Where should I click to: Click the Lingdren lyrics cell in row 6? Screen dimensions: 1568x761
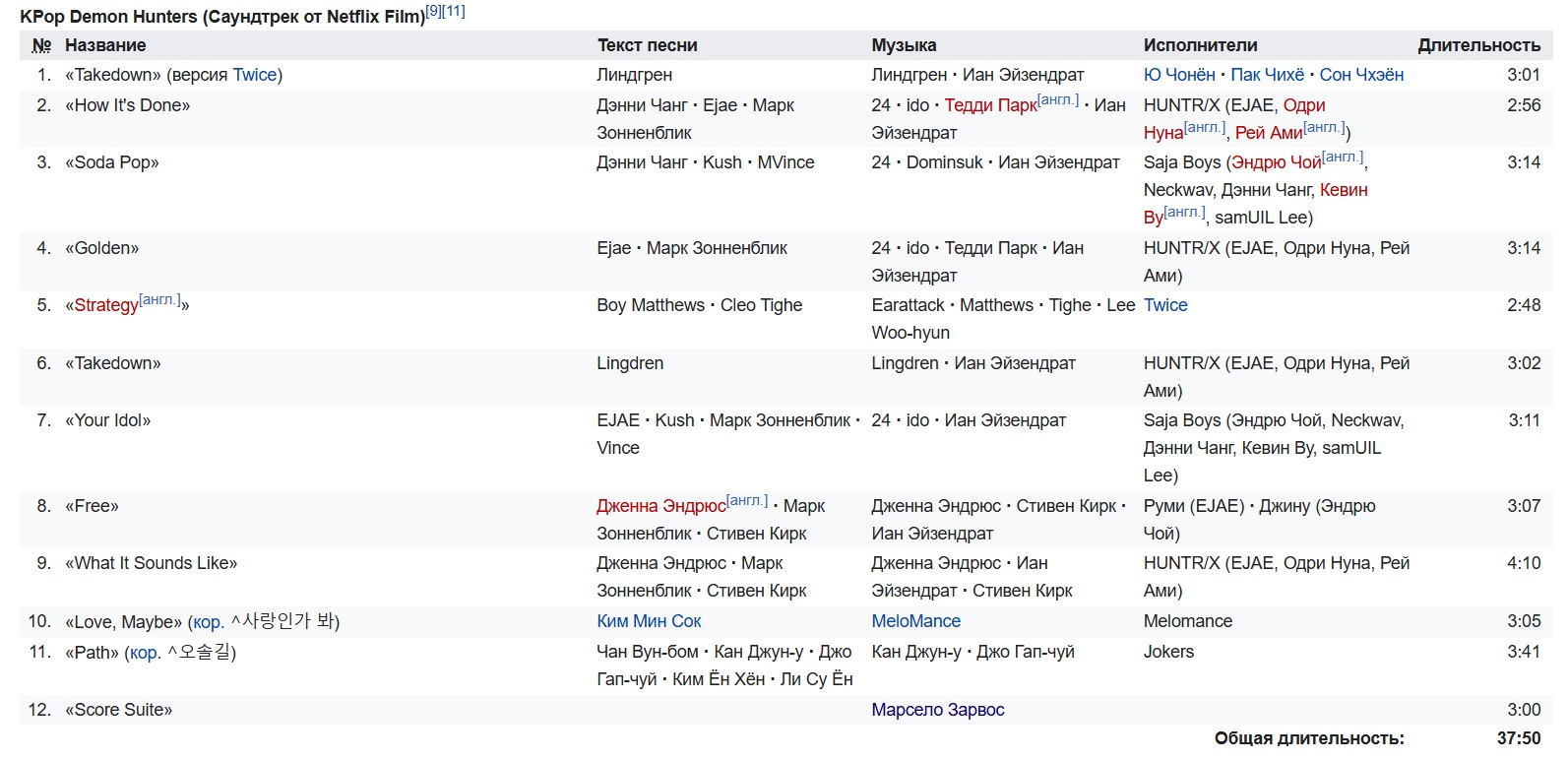[630, 363]
